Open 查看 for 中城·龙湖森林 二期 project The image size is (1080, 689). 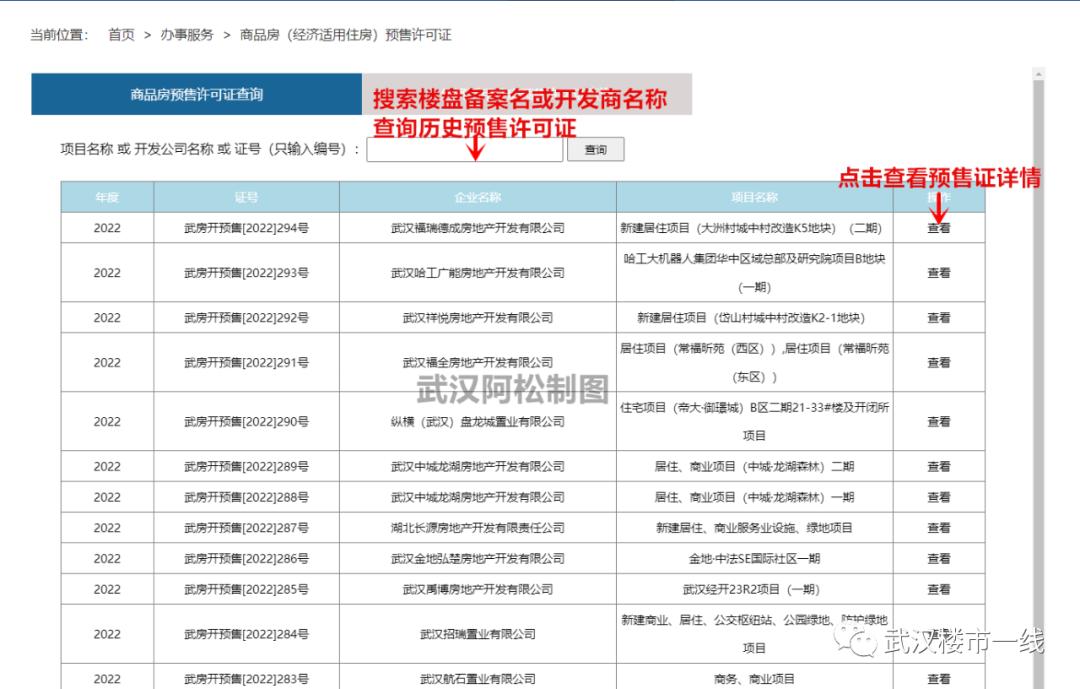tap(938, 466)
